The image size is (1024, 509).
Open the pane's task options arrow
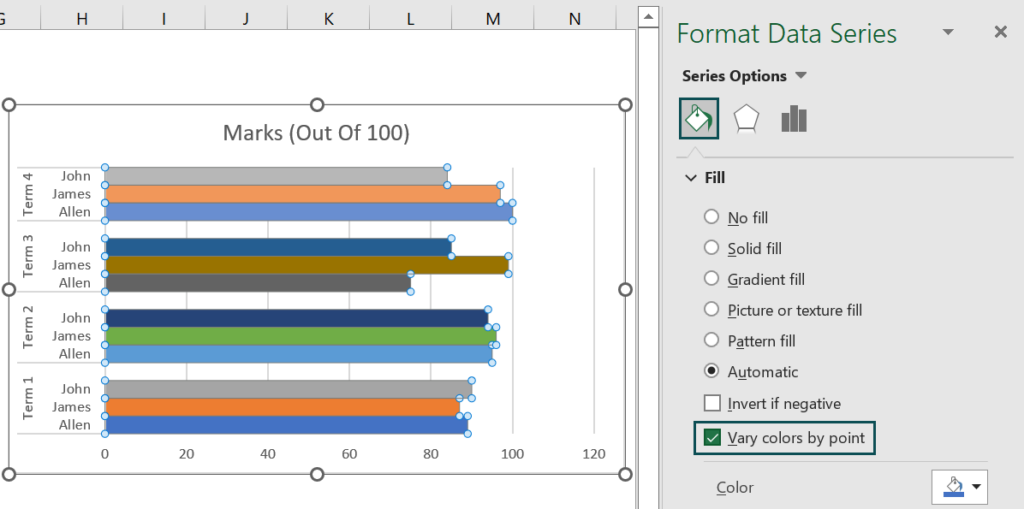coord(948,32)
